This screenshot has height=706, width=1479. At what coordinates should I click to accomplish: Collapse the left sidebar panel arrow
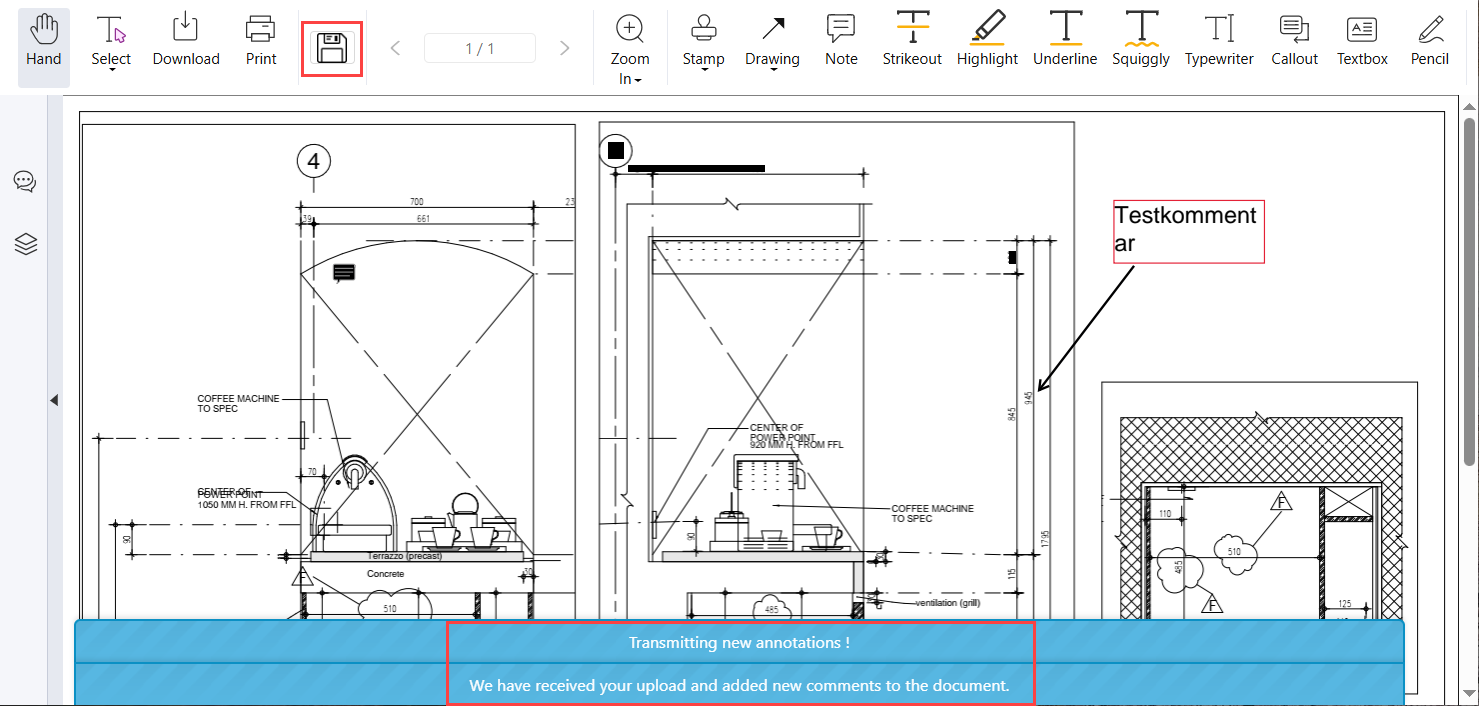pyautogui.click(x=54, y=400)
